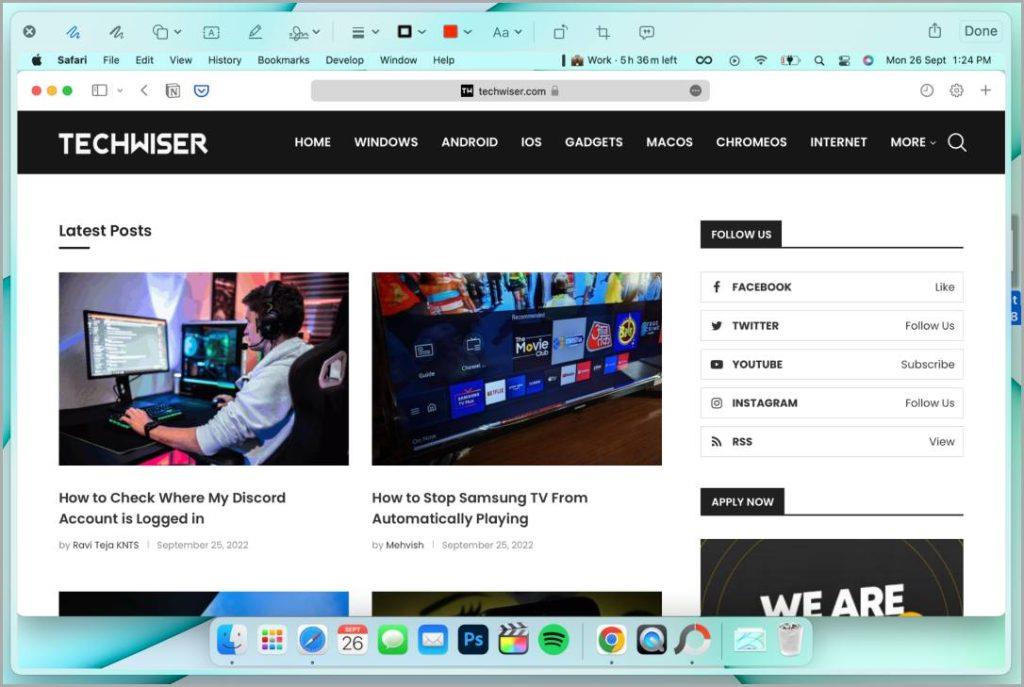Add a text box annotation
The height and width of the screenshot is (687, 1024).
point(211,32)
